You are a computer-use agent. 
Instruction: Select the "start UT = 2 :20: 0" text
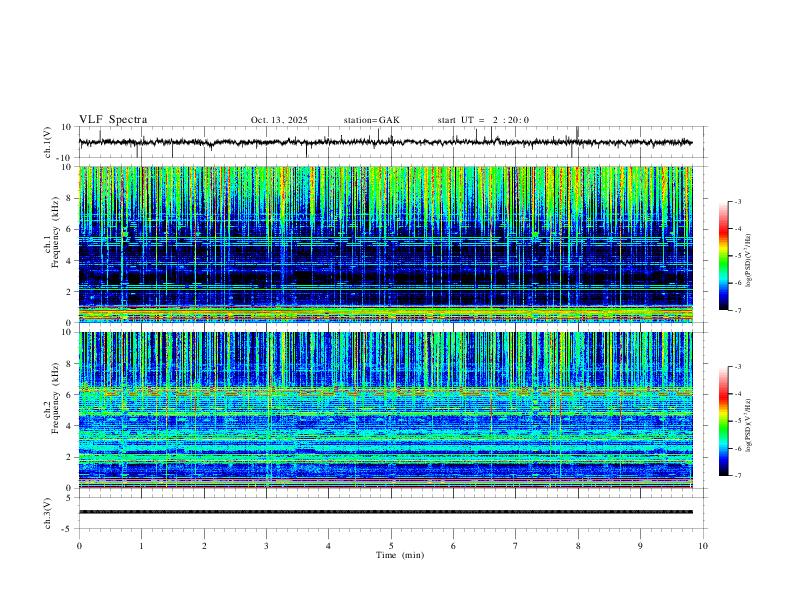pos(483,120)
